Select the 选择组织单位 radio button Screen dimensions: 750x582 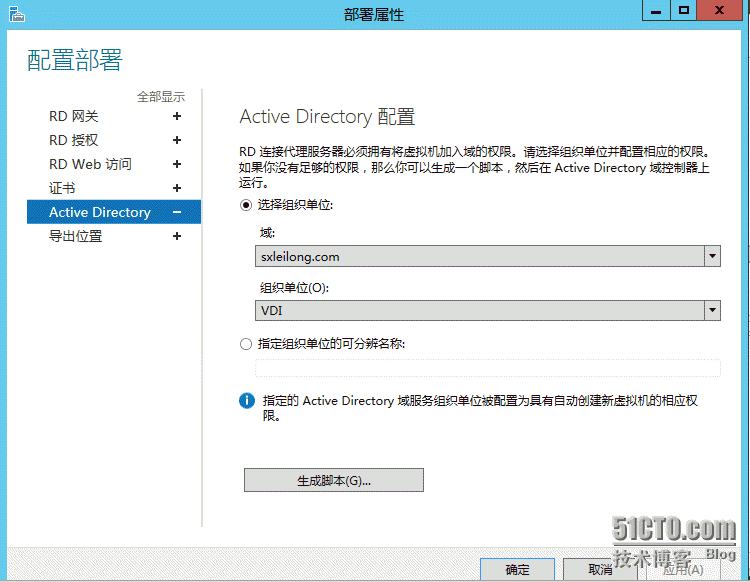click(247, 204)
